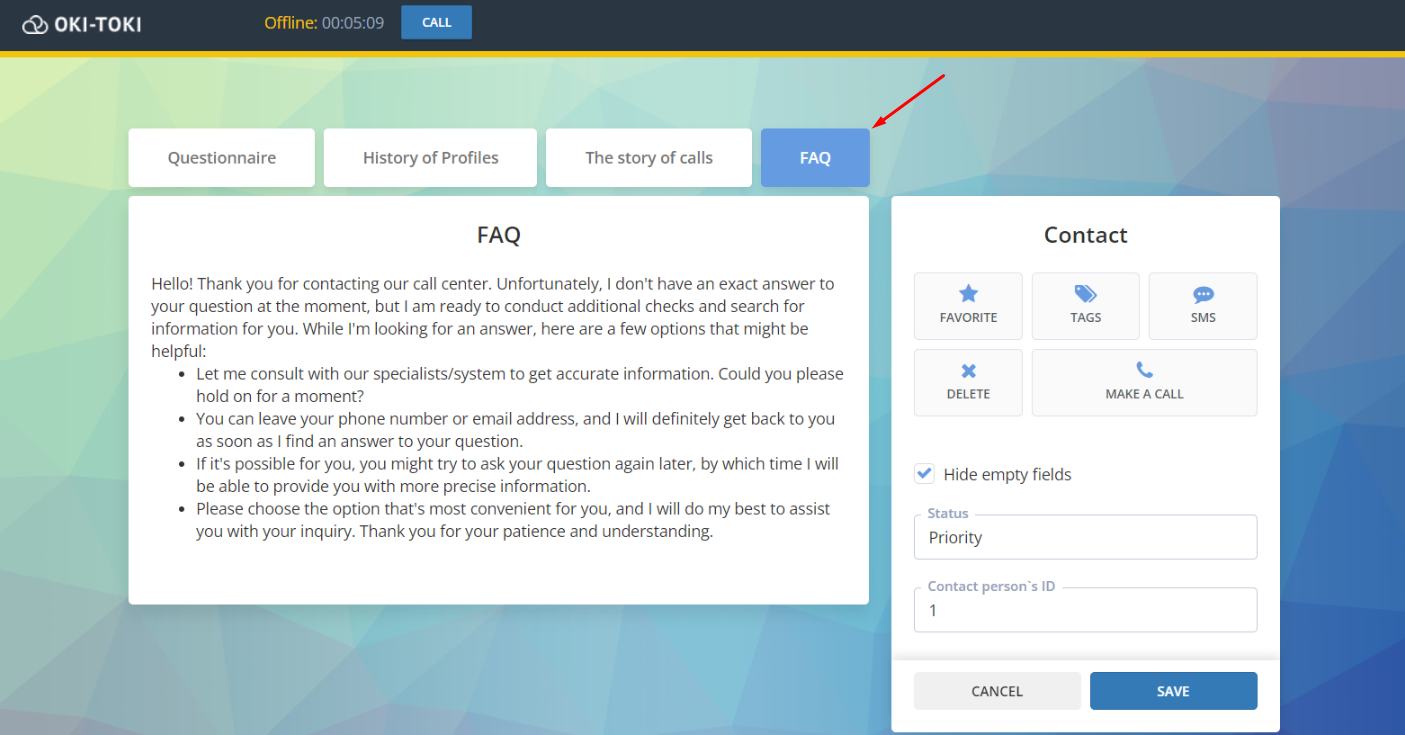The image size is (1405, 735).
Task: Click the SMS speech bubble icon
Action: [x=1203, y=295]
